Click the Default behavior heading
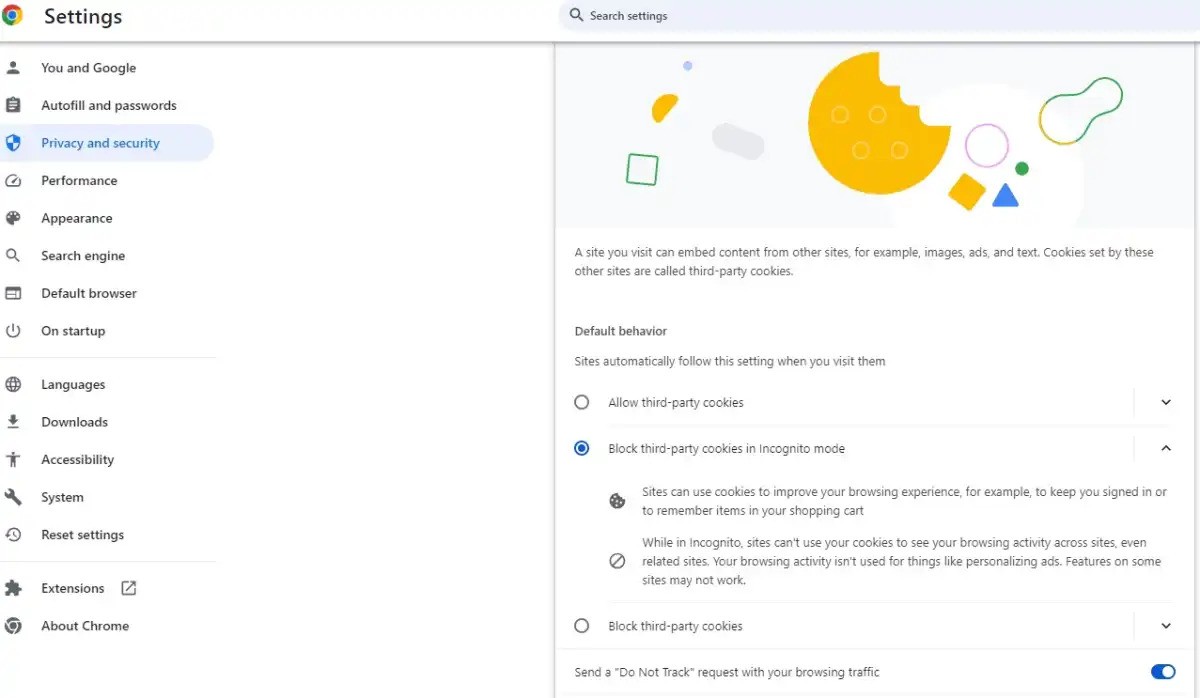Image resolution: width=1200 pixels, height=698 pixels. [620, 331]
